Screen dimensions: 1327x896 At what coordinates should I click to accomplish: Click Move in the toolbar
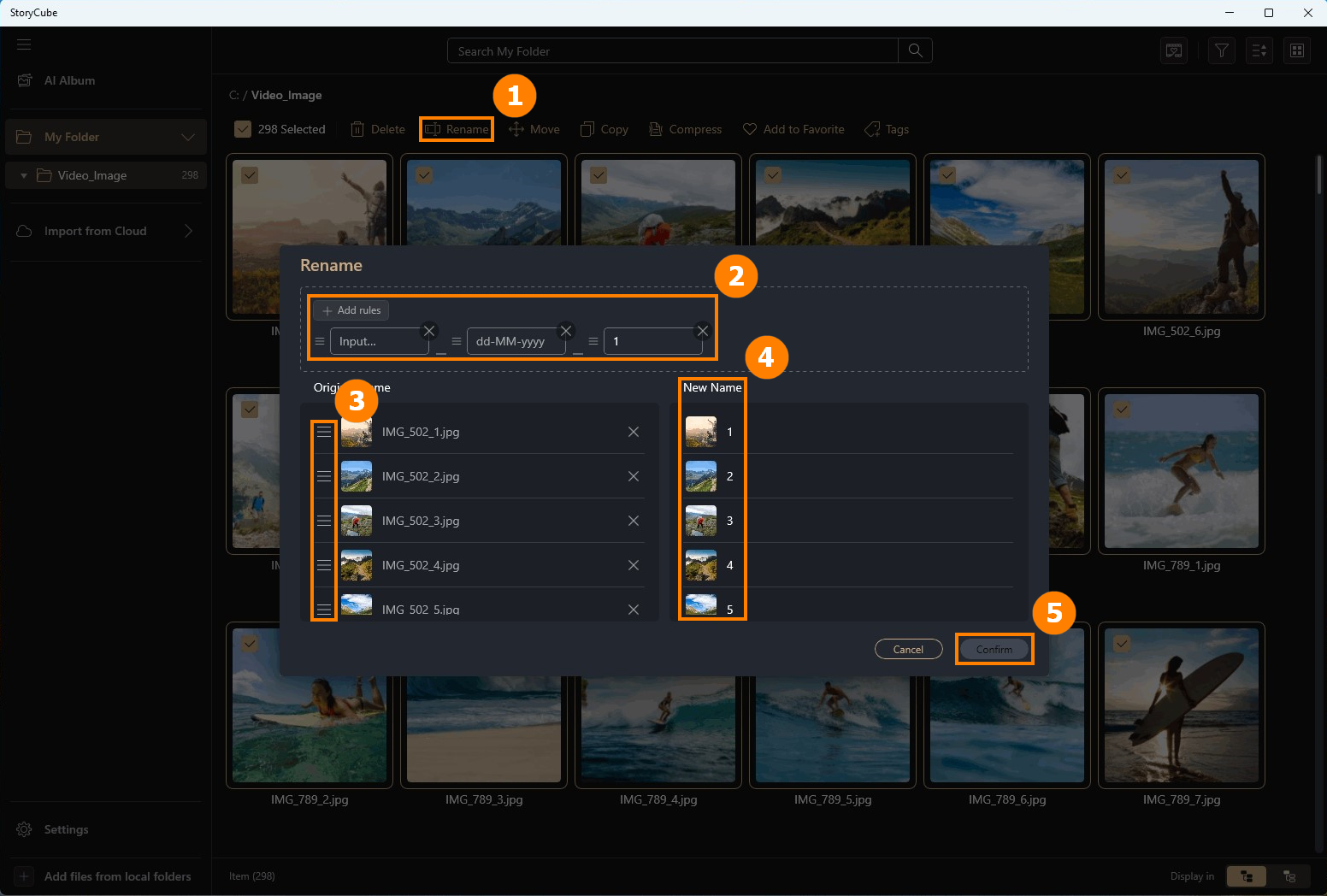click(x=534, y=129)
